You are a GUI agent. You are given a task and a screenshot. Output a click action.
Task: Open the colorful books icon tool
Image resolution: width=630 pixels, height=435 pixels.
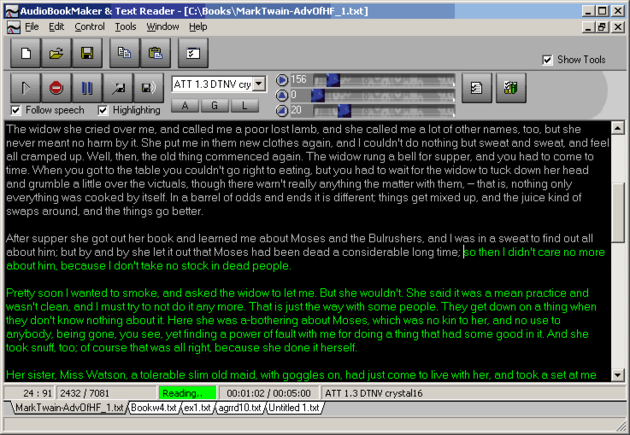[x=511, y=88]
